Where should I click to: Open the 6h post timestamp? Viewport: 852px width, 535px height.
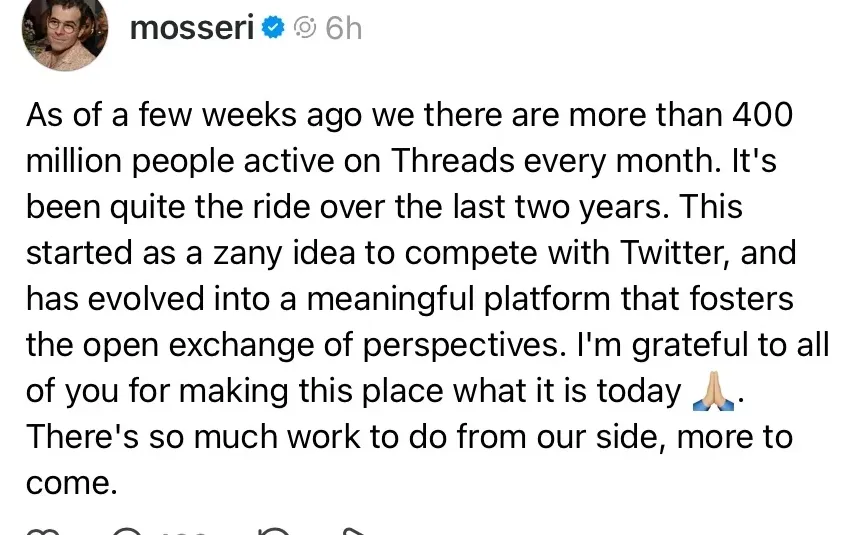[x=343, y=28]
